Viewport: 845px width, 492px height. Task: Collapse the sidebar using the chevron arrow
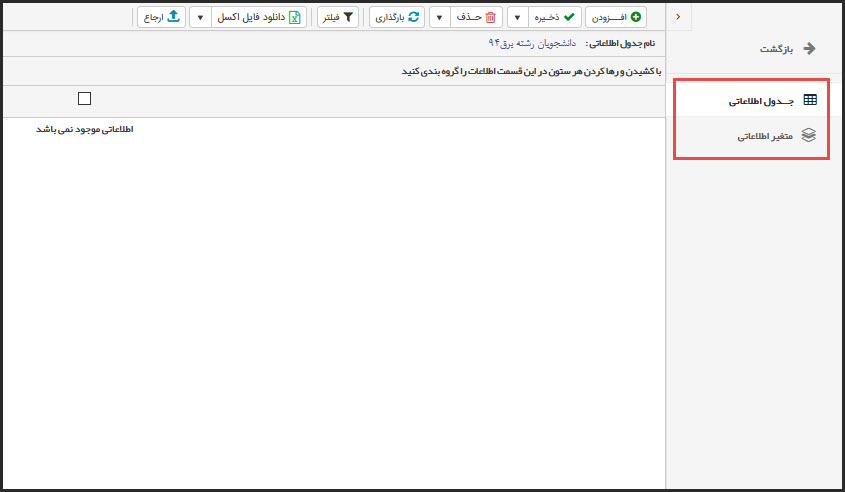[x=678, y=17]
